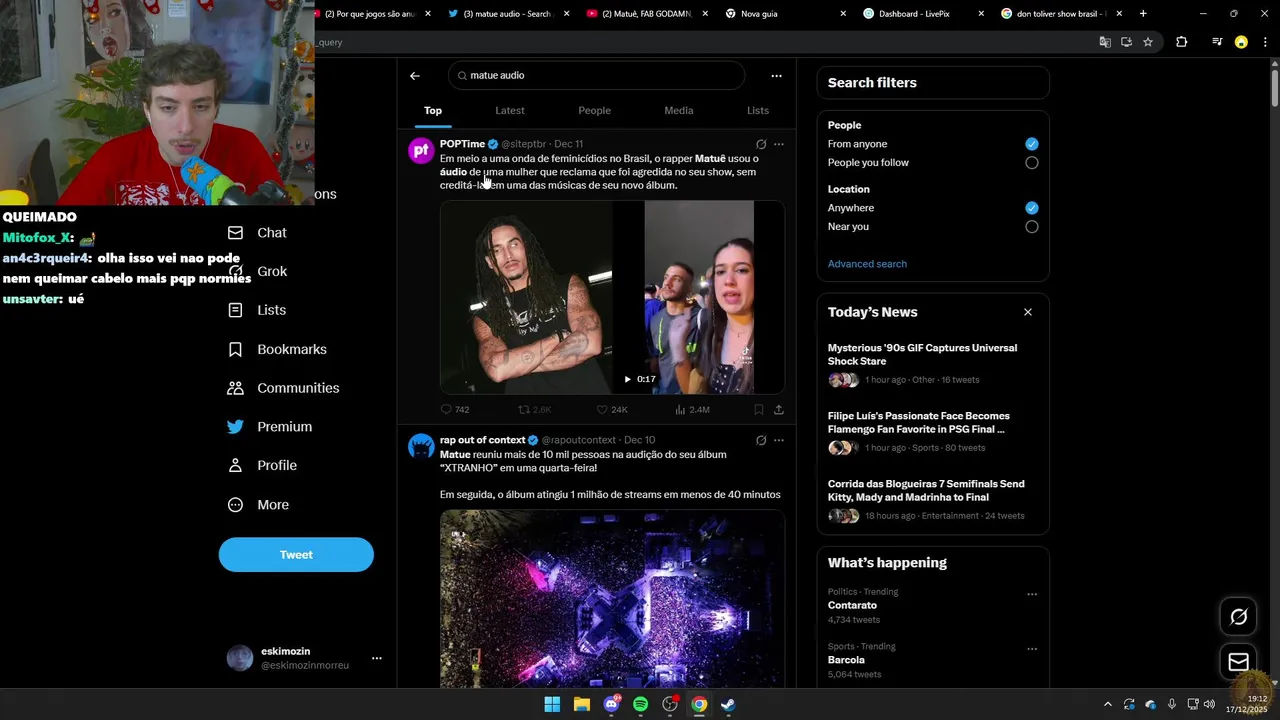
Task: Open Chrome three-dot main menu
Action: tap(1264, 42)
